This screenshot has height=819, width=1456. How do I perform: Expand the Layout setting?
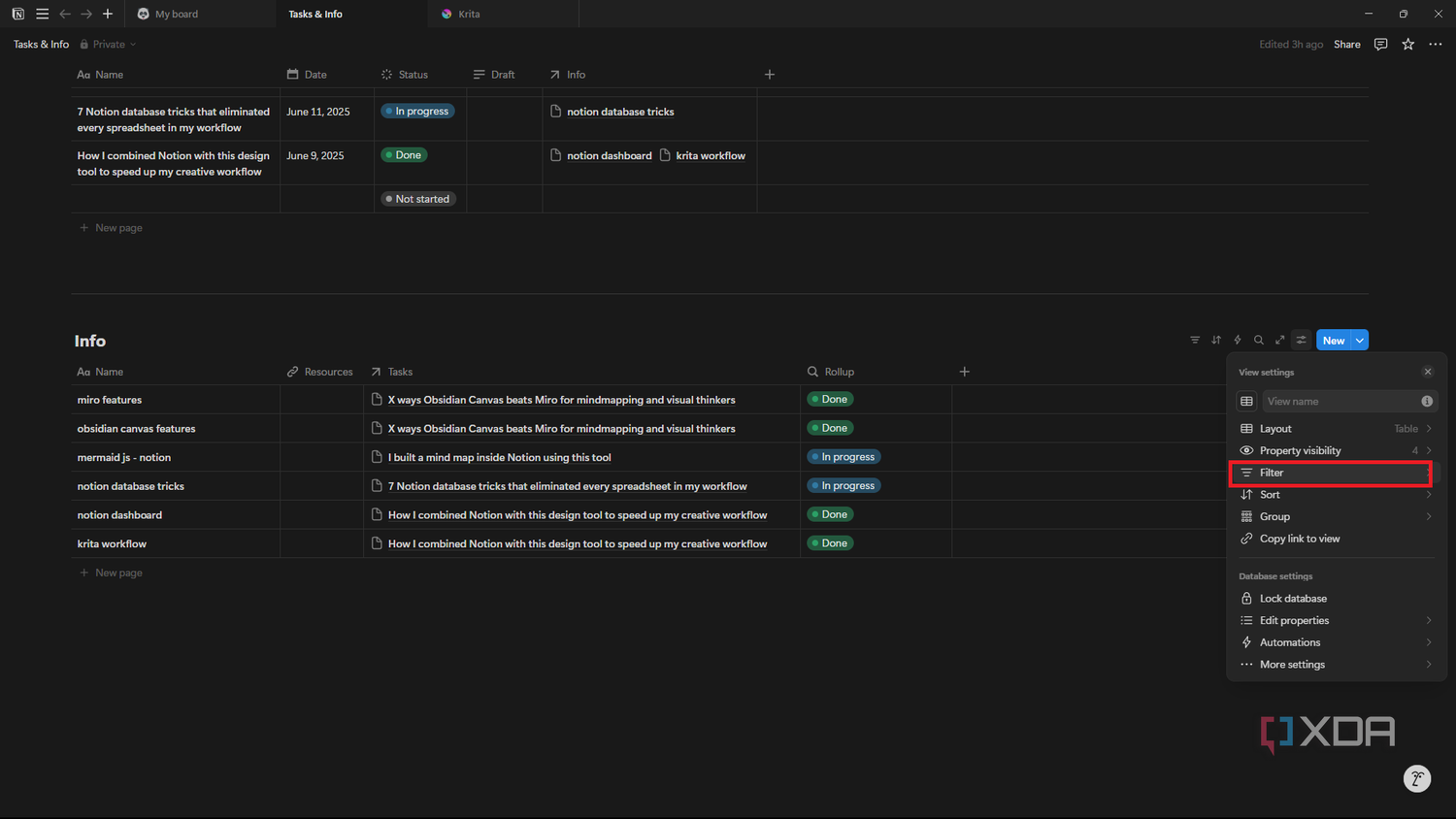[1337, 429]
